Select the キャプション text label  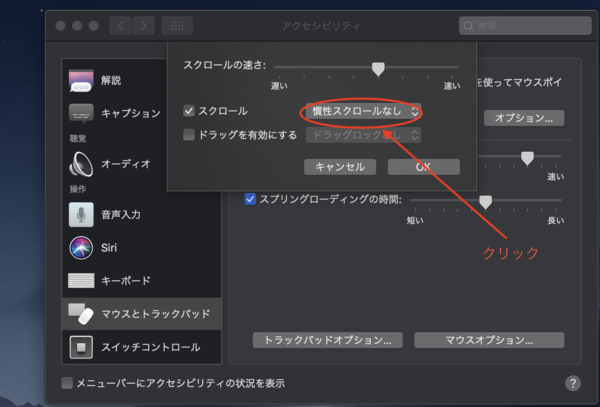click(131, 113)
